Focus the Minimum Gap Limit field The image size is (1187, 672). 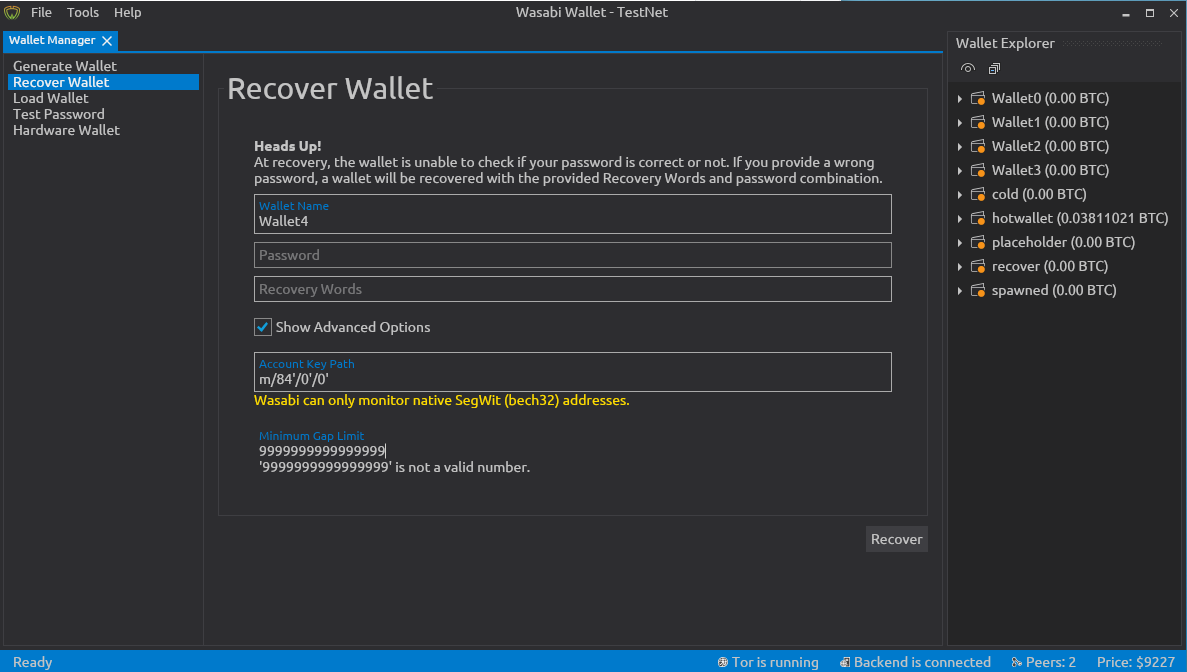pos(572,451)
